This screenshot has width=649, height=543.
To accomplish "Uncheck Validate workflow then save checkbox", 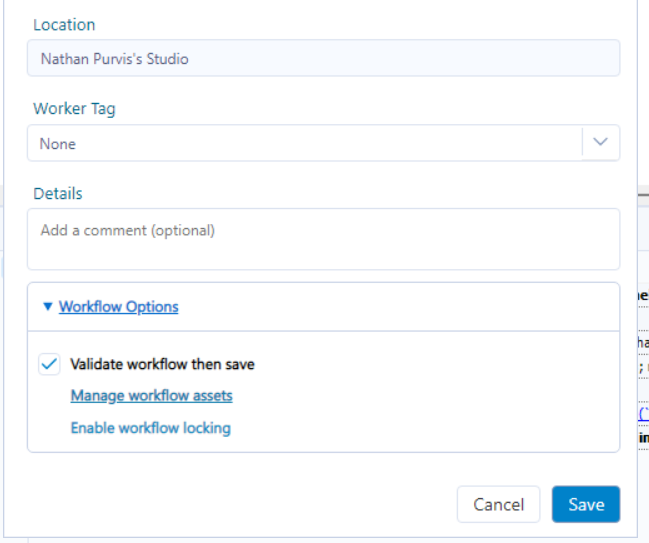I will click(x=49, y=364).
